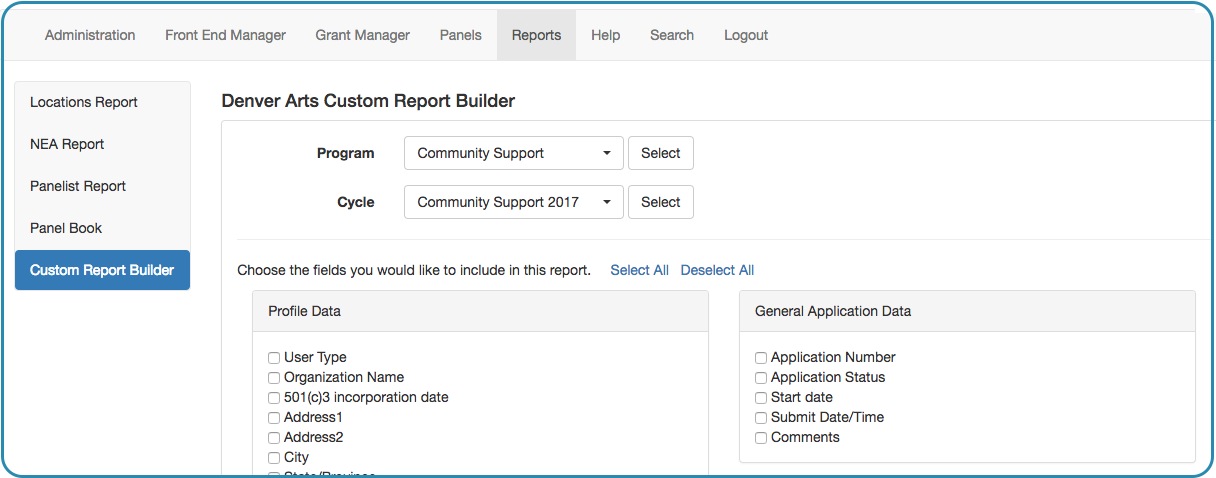Check the Address1 checkbox

[274, 418]
